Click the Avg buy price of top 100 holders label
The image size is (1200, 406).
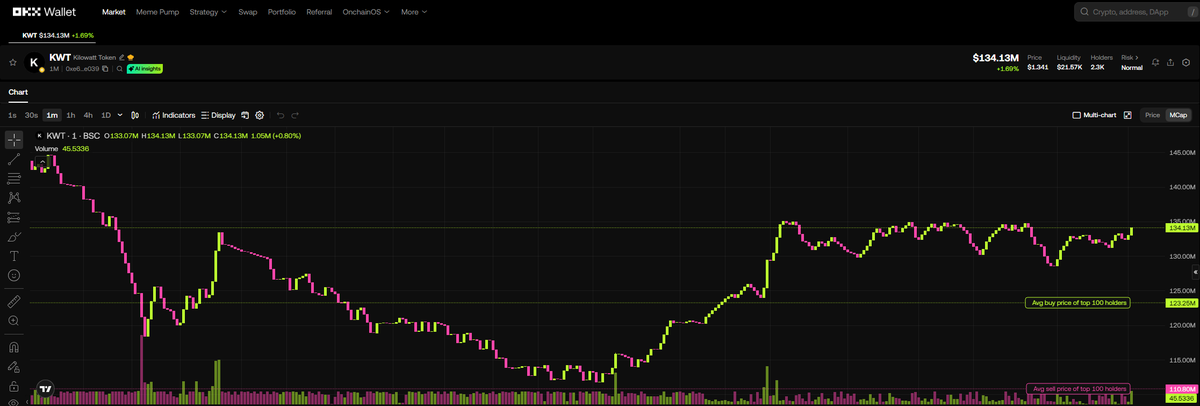tap(1079, 302)
